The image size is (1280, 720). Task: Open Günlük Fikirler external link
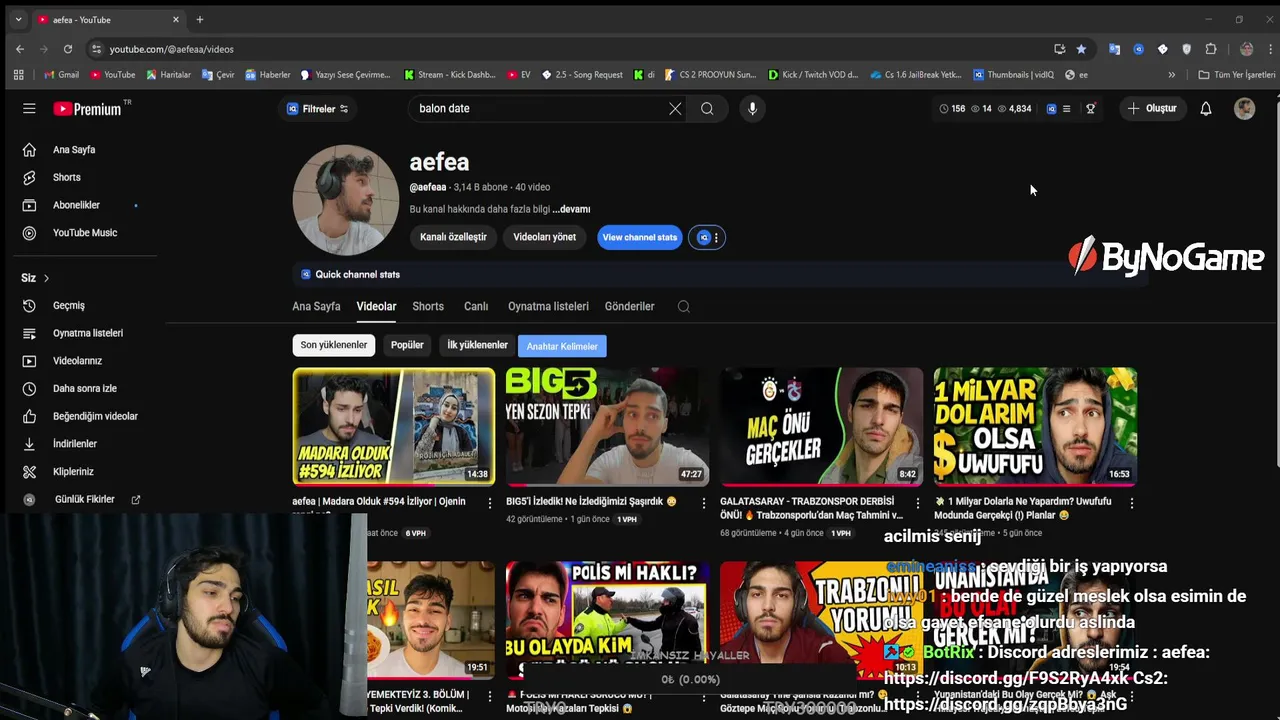click(86, 499)
